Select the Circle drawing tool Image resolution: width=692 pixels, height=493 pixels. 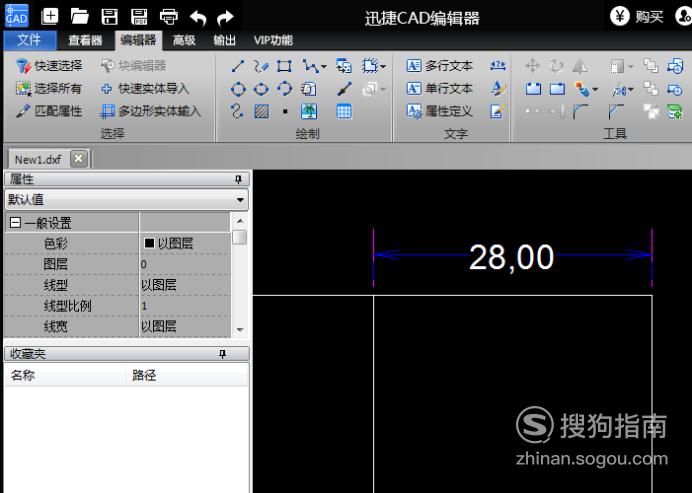coord(238,89)
